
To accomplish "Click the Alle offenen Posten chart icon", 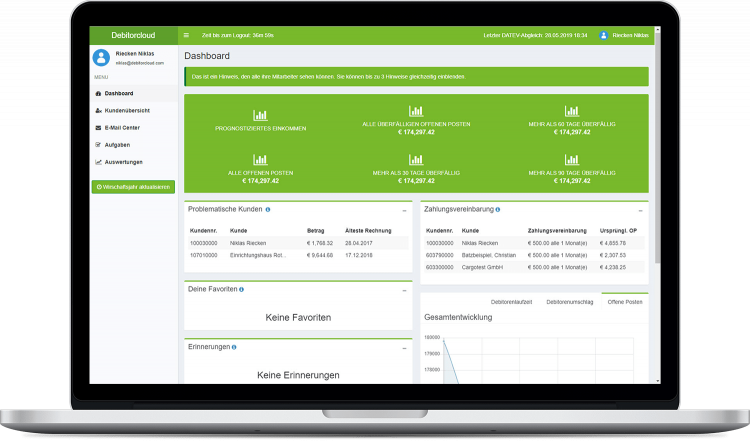I will 260,159.
